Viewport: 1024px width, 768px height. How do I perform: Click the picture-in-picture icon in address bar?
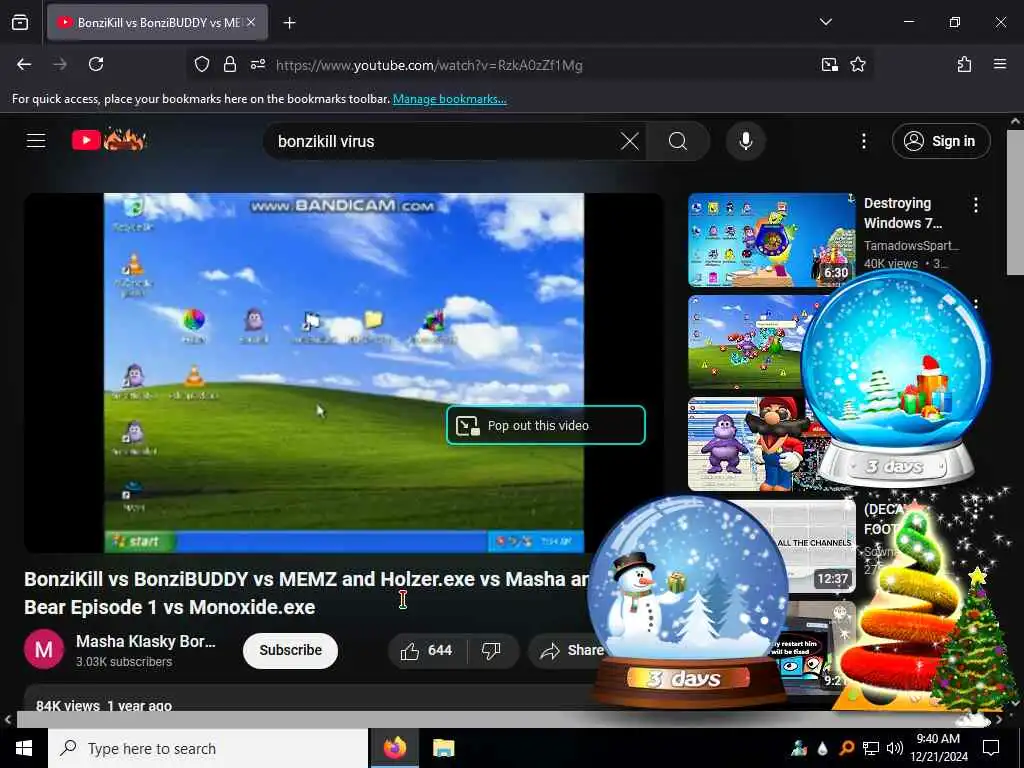point(829,64)
